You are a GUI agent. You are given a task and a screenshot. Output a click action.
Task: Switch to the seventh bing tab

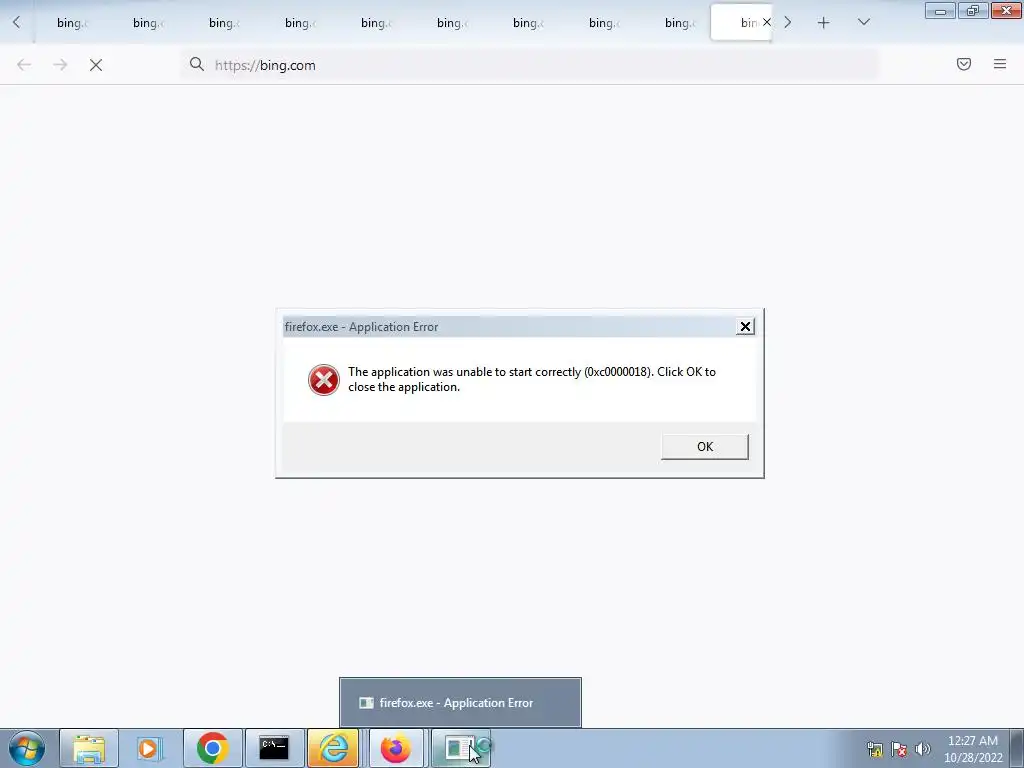[528, 23]
